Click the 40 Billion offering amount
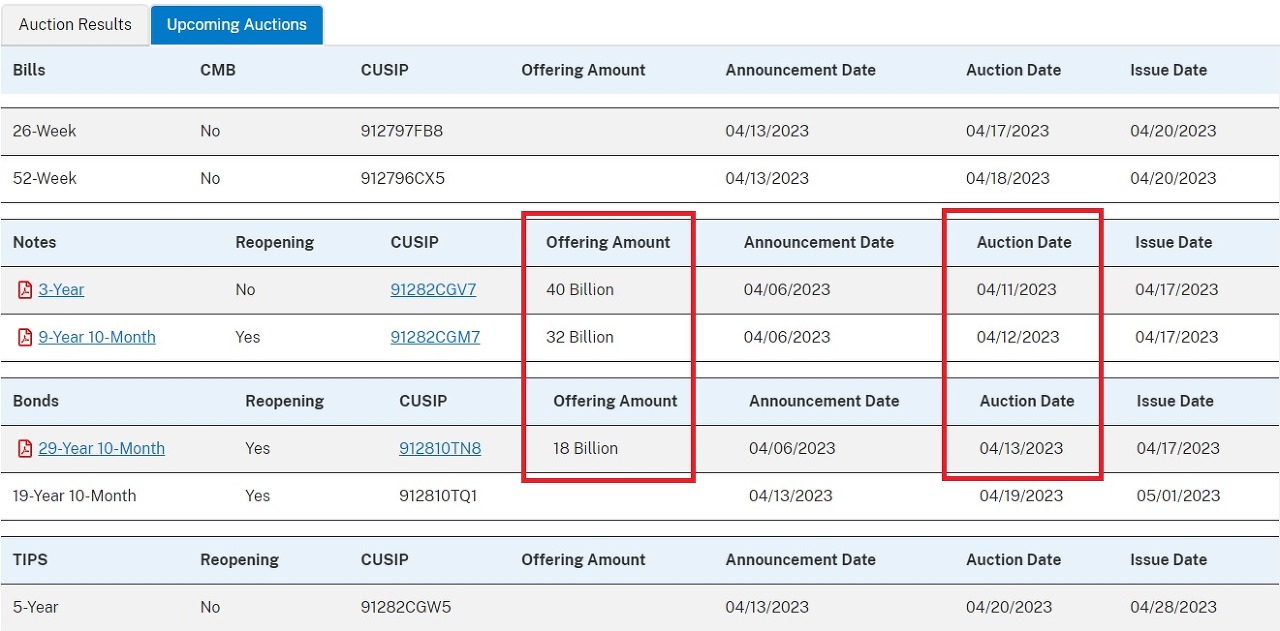The image size is (1280, 631). point(580,290)
